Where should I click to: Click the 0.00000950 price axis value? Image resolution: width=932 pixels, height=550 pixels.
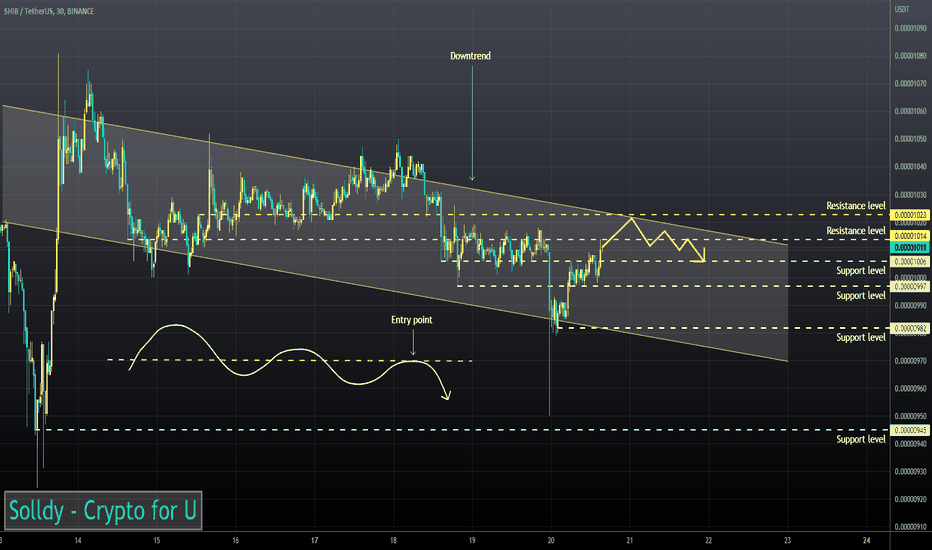910,416
